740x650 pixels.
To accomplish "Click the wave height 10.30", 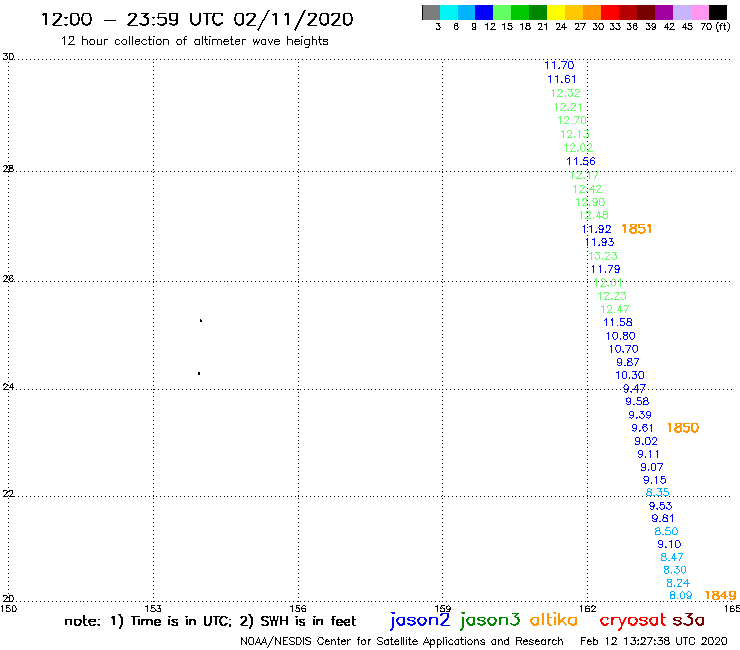I will point(630,375).
